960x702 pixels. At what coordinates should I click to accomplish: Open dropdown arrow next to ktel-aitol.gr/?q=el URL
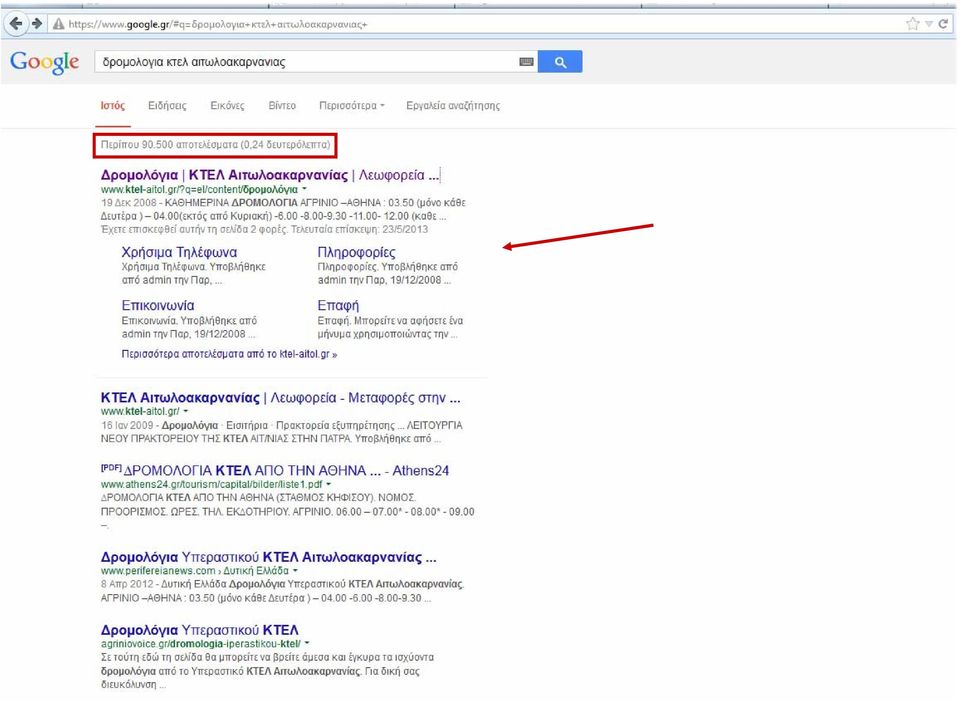coord(304,189)
